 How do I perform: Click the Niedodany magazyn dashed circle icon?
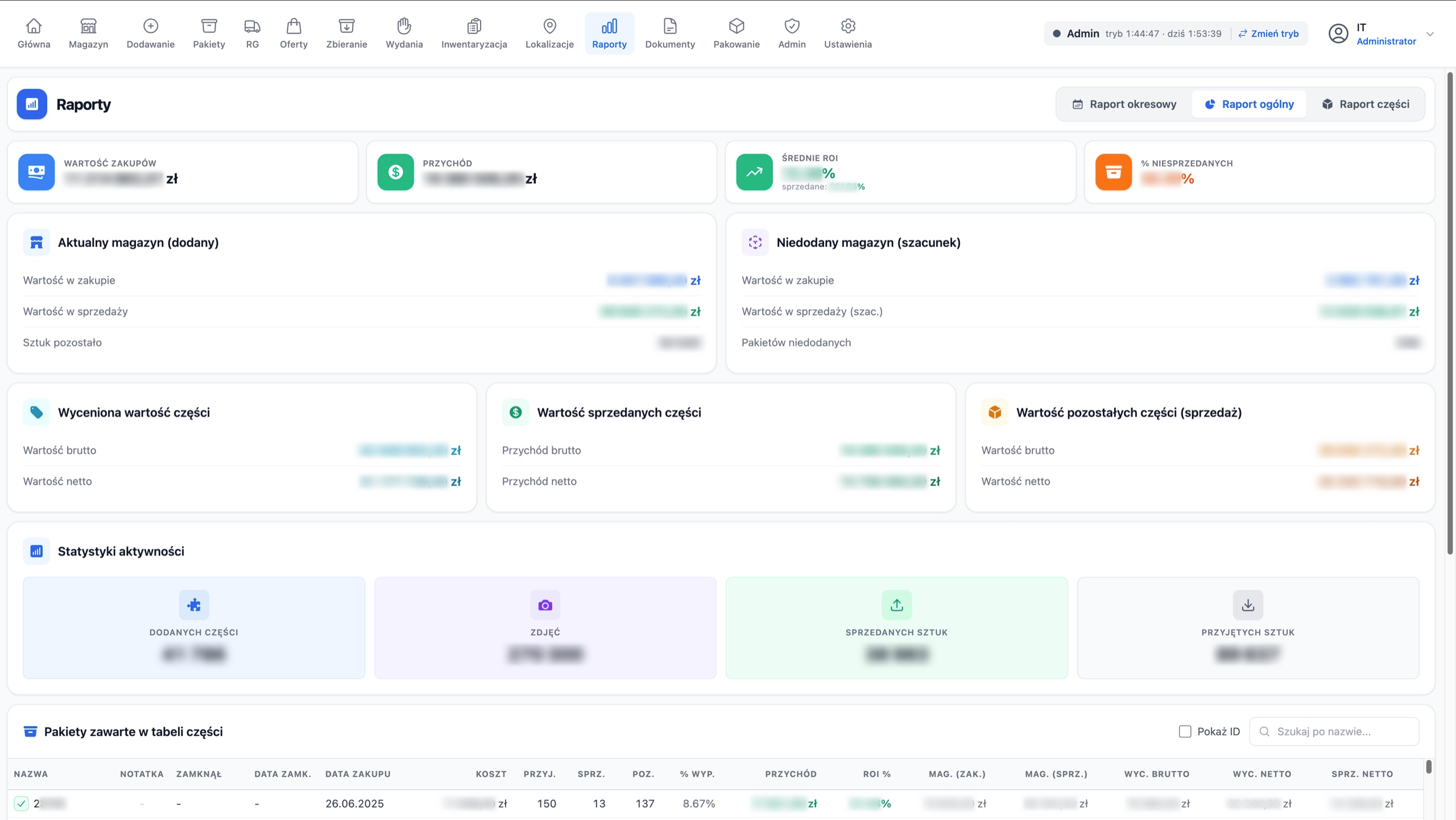[755, 242]
